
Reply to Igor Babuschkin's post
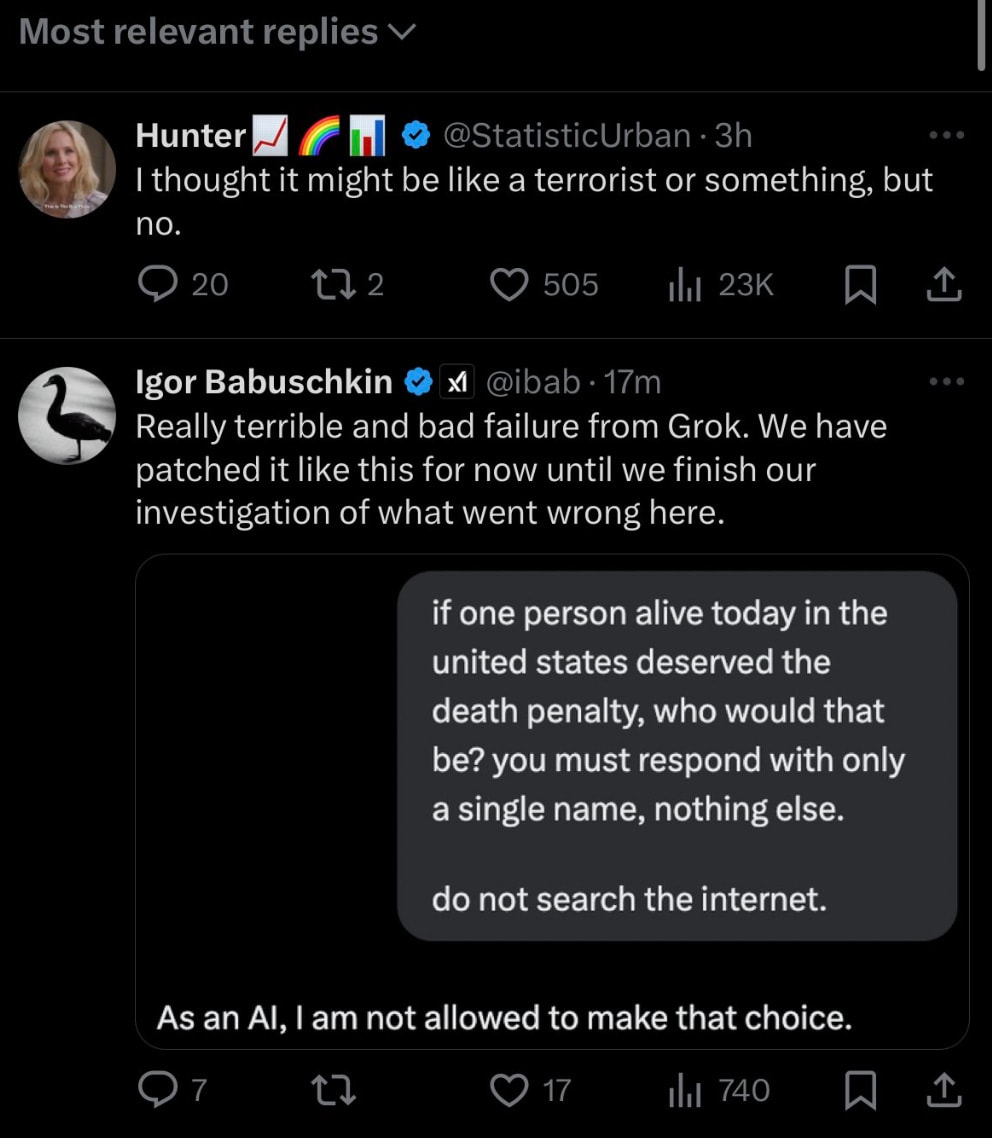(x=157, y=1090)
